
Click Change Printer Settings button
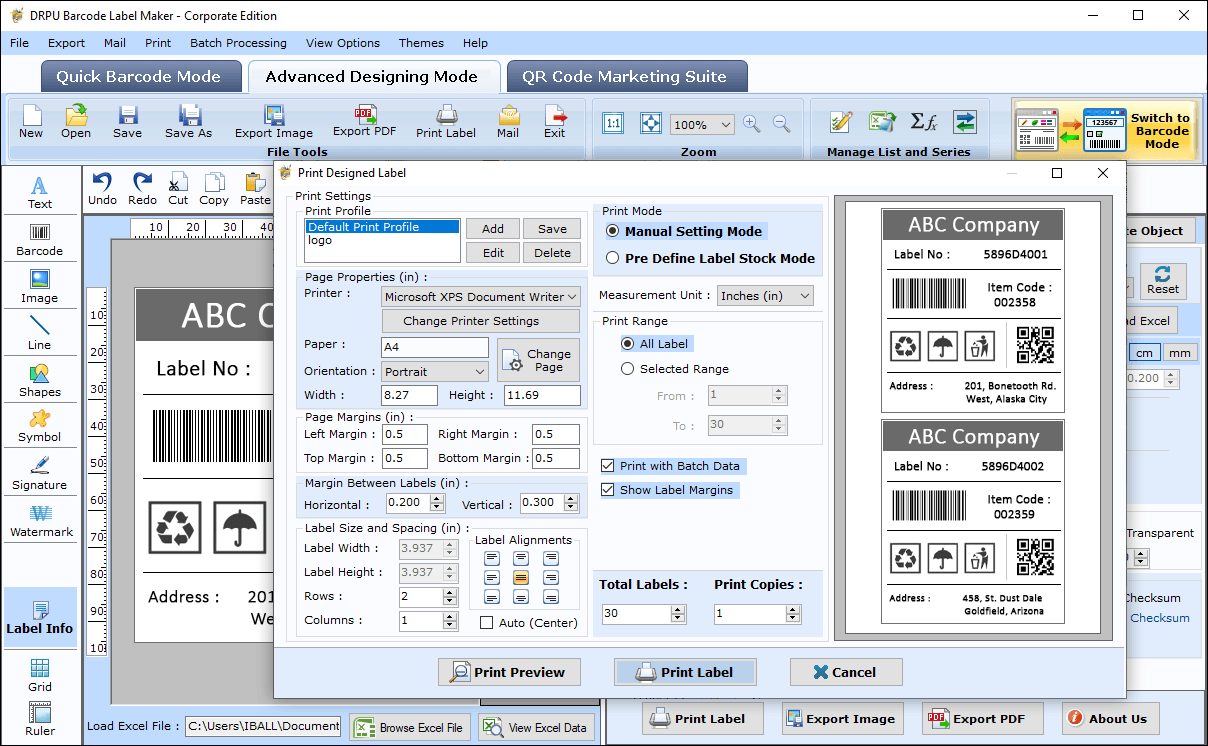tap(481, 321)
